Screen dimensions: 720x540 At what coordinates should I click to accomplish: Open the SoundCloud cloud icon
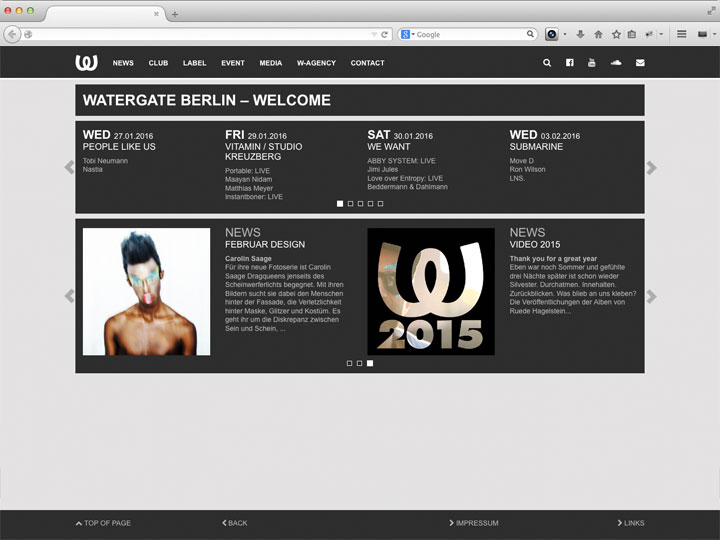[616, 63]
